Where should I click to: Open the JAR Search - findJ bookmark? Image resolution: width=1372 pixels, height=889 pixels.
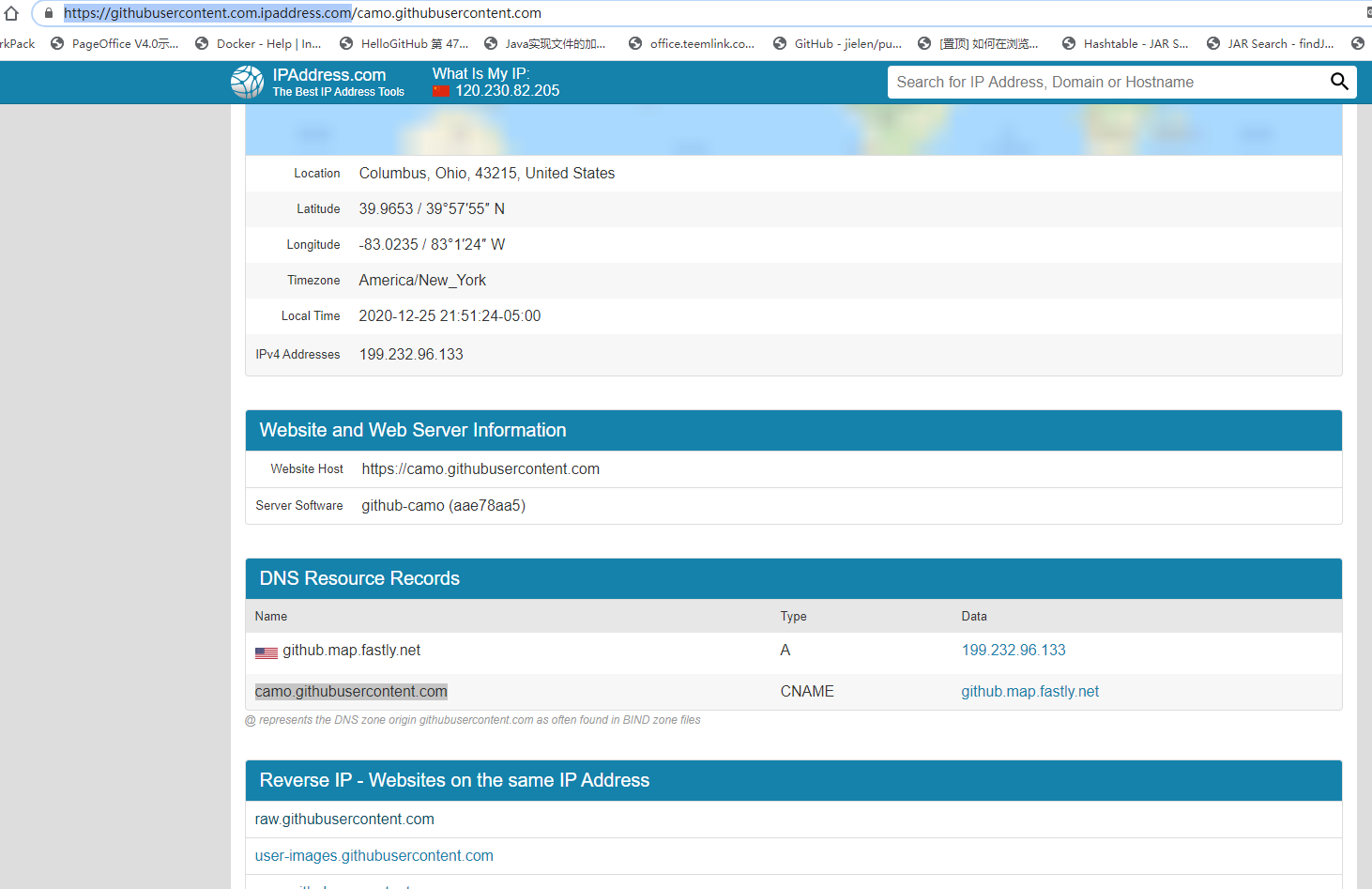point(1271,43)
